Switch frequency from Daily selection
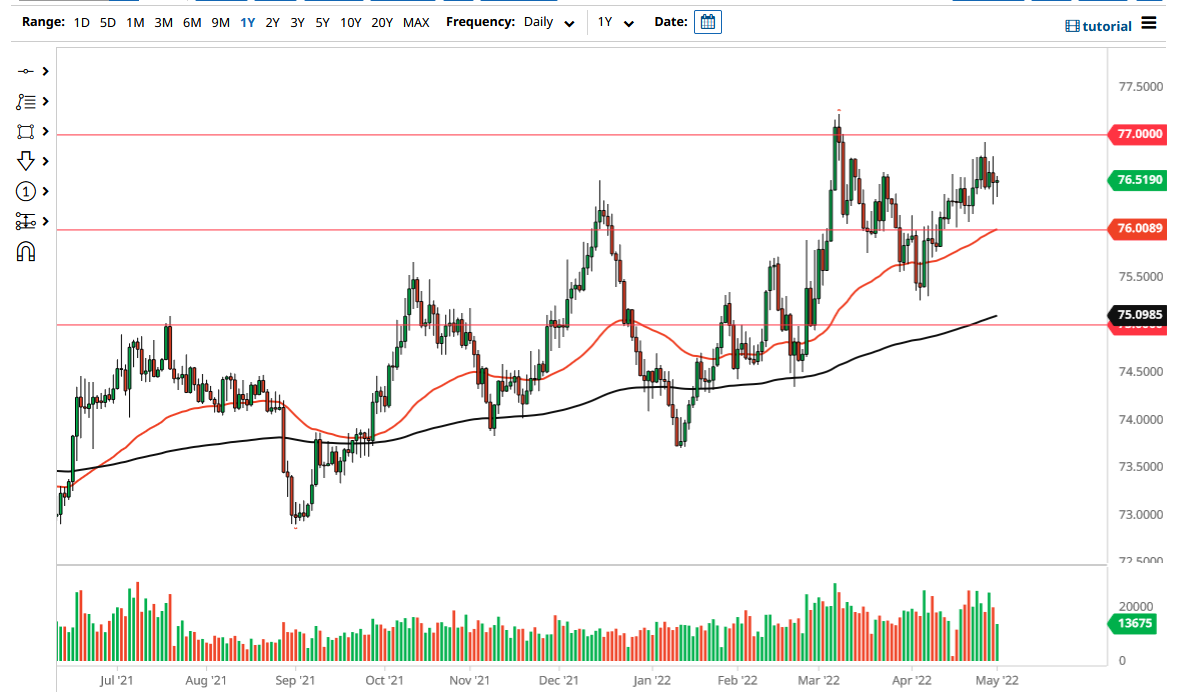The width and height of the screenshot is (1177, 698). (x=548, y=21)
